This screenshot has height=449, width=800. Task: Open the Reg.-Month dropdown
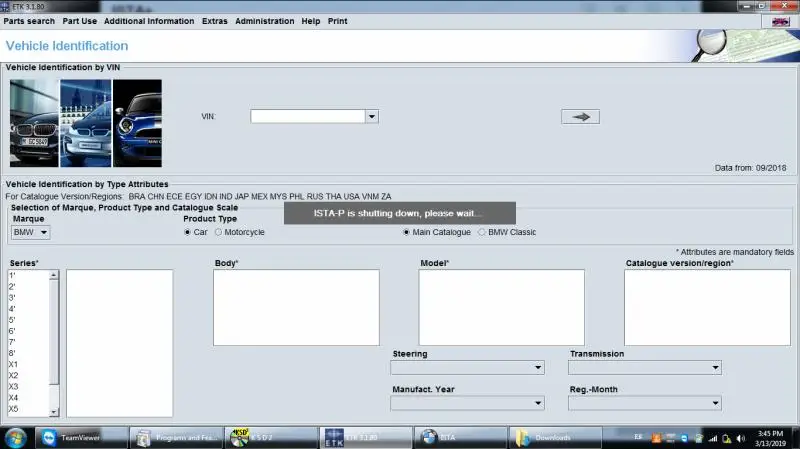tap(644, 403)
